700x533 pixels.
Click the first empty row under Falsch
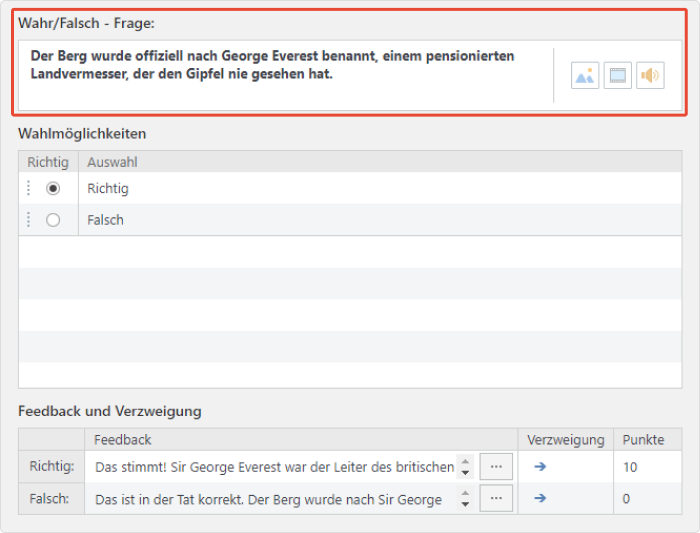tap(350, 252)
